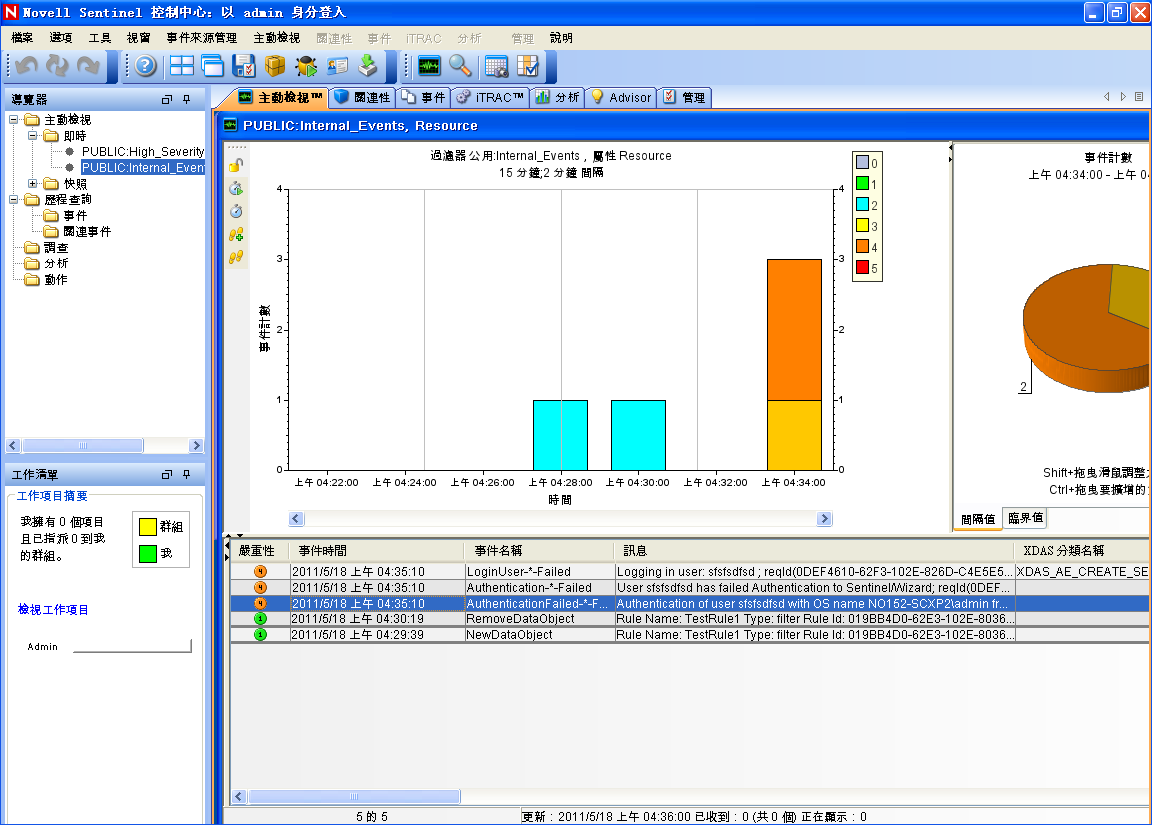Float the 導覽器 panel with restore icon

[167, 99]
